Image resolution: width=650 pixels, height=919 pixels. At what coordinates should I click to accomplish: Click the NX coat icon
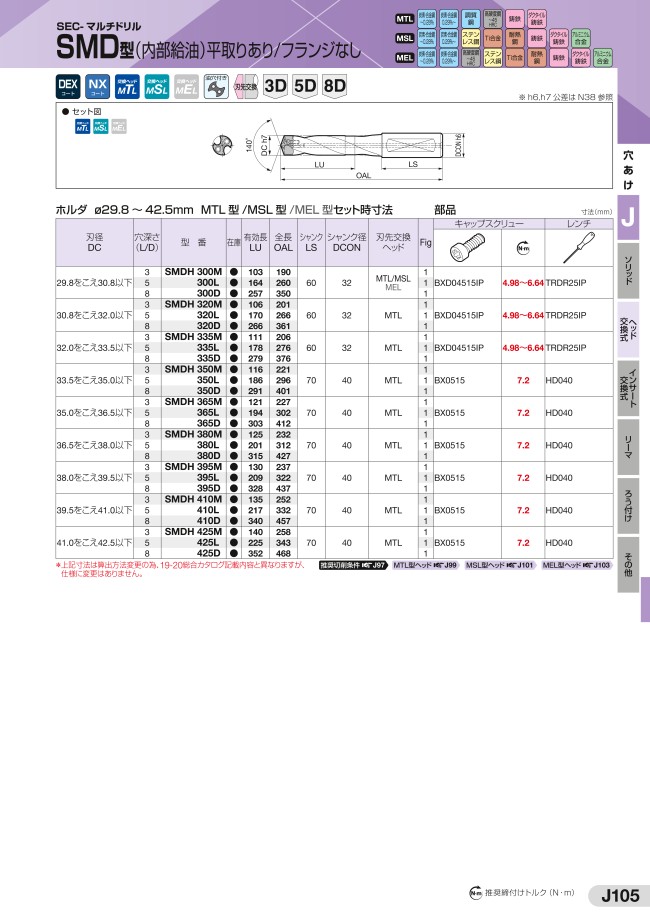[96, 86]
